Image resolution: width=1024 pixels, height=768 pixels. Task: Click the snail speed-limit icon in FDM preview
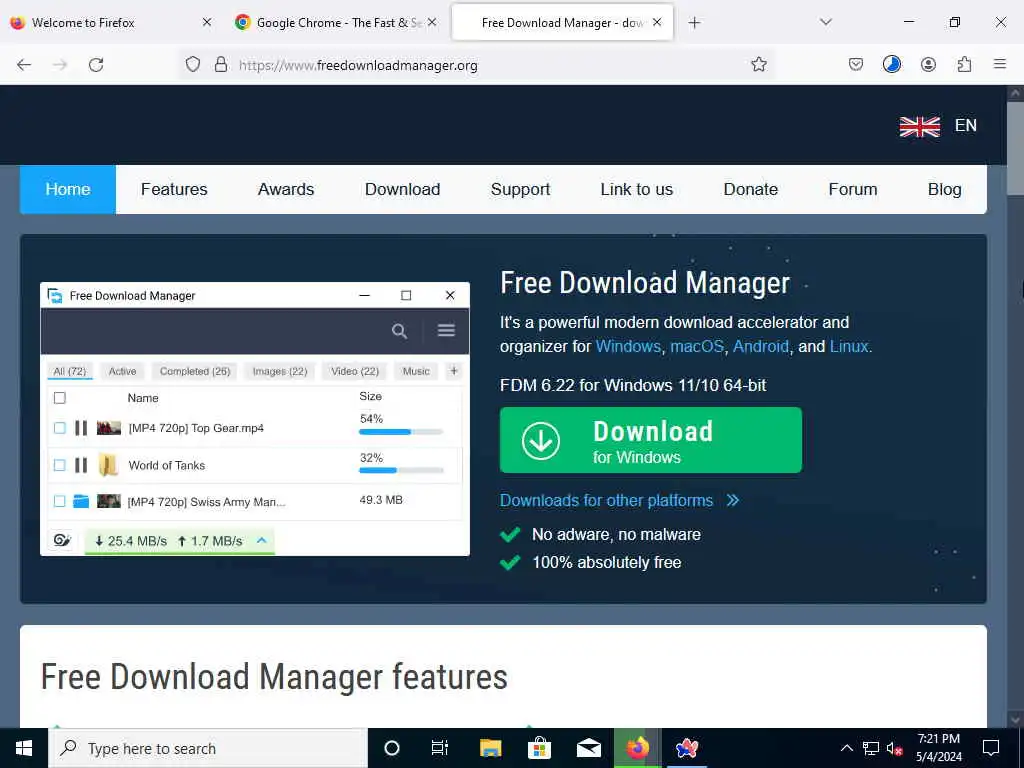[x=62, y=539]
